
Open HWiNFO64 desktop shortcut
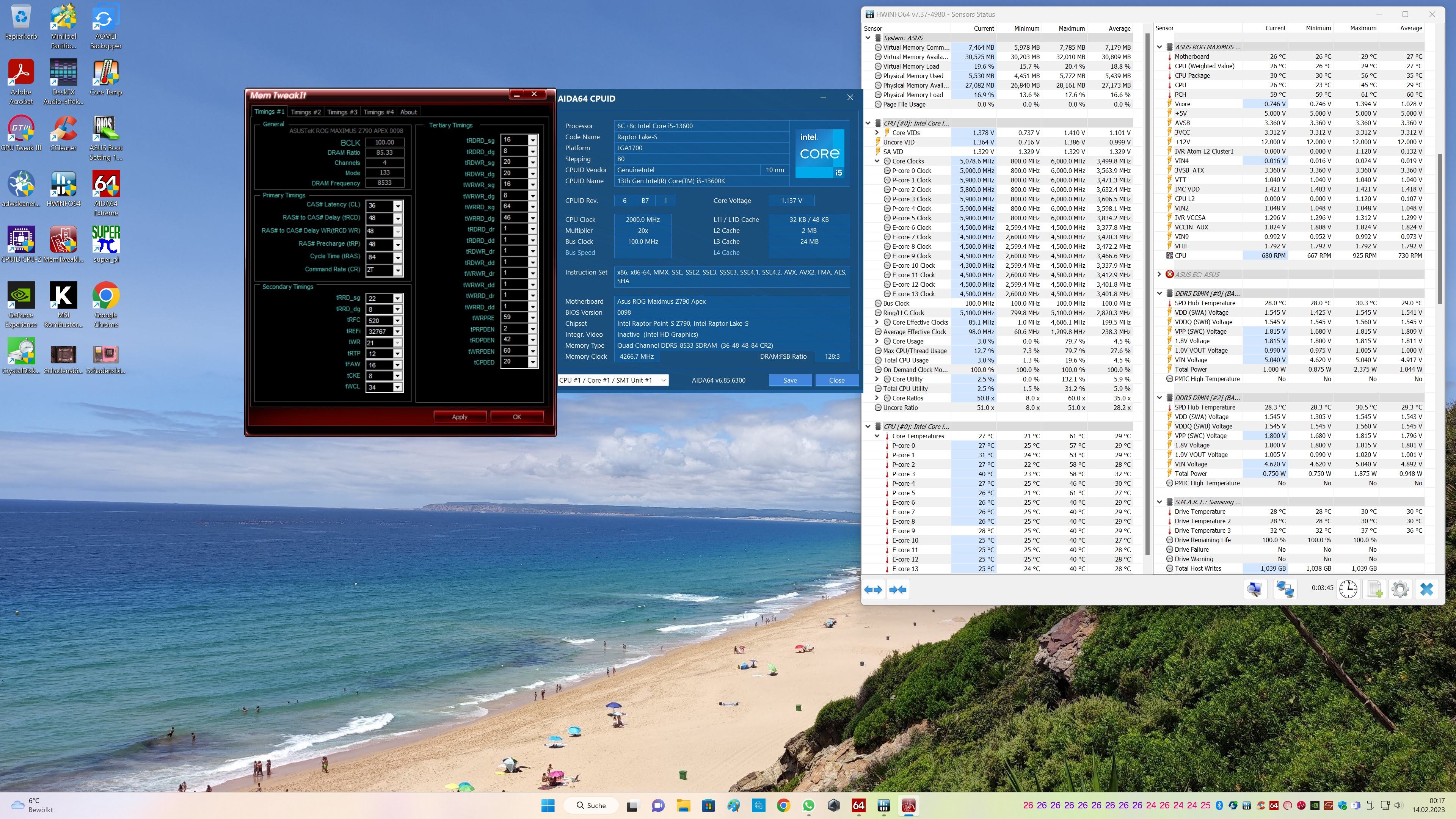(x=63, y=189)
